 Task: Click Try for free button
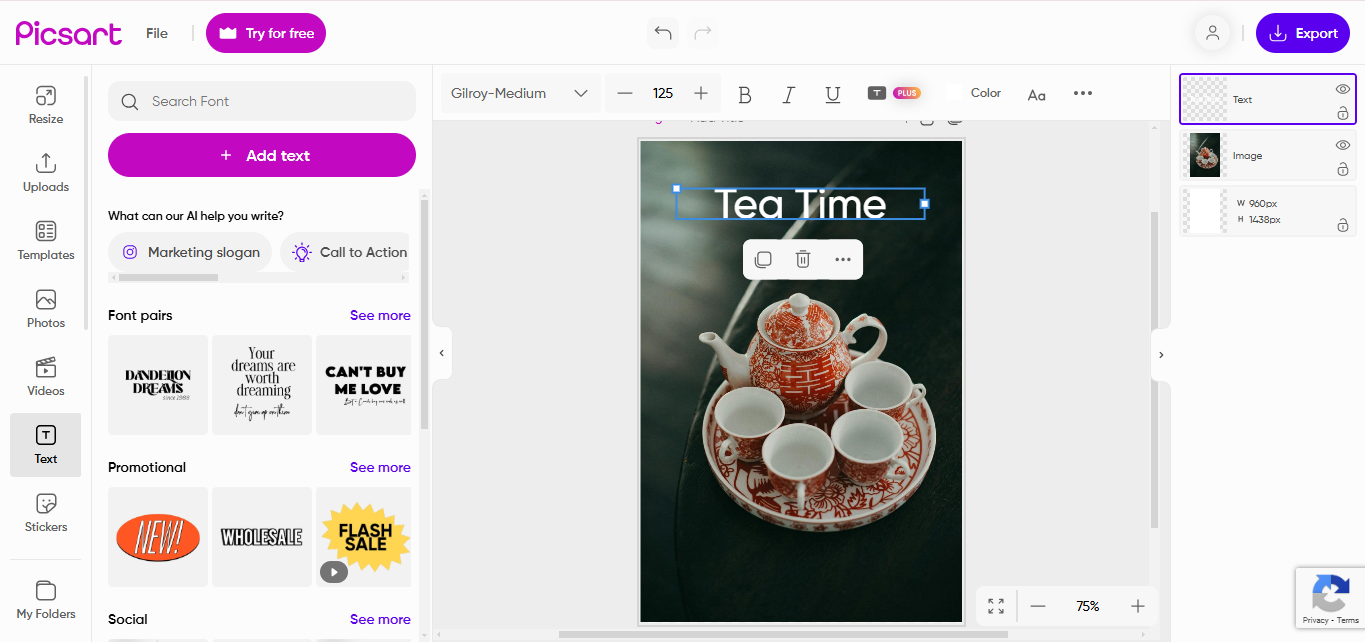pos(266,33)
